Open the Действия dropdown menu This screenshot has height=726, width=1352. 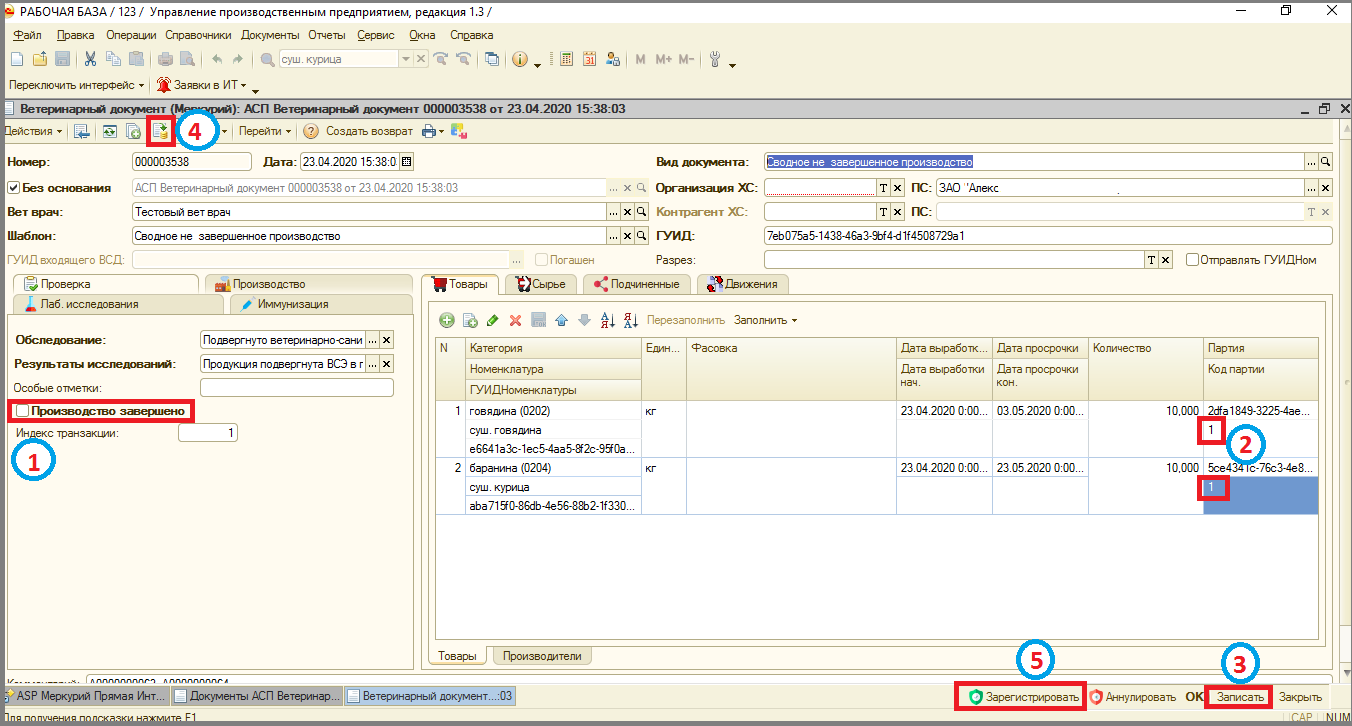click(33, 131)
